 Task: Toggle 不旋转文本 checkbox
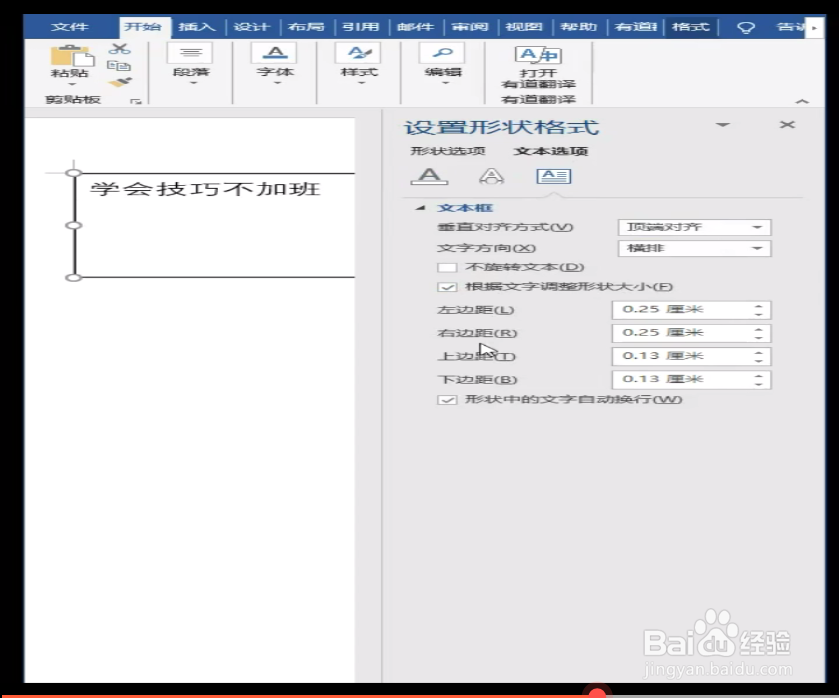tap(447, 267)
